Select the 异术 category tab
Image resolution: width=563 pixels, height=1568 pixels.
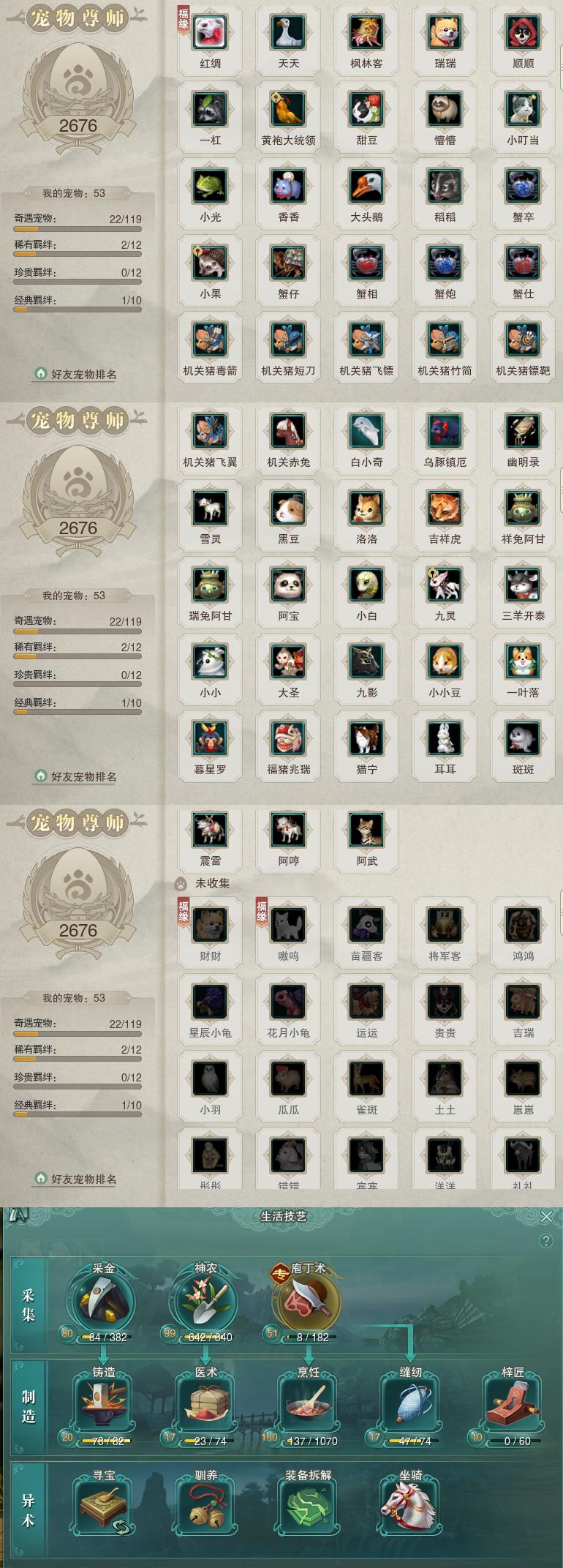pyautogui.click(x=28, y=1511)
